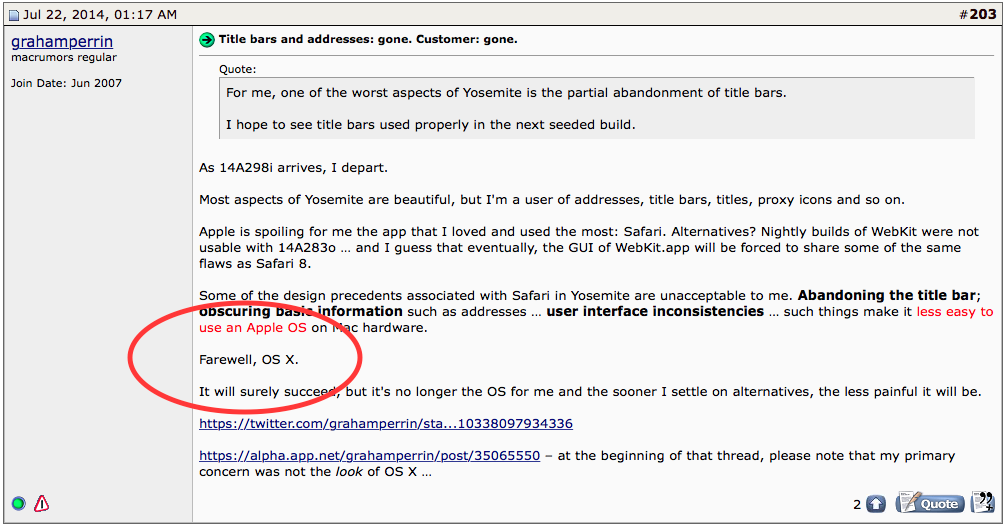Toggle the multi-quote icon for this post
The image size is (1003, 526).
coord(983,502)
